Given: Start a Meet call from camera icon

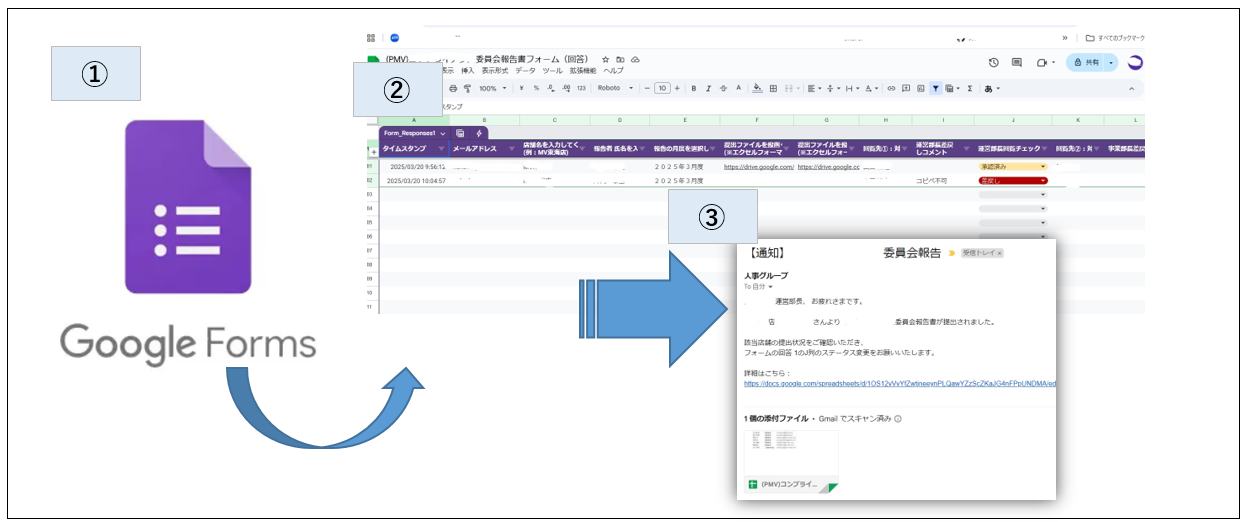Looking at the screenshot, I should [1041, 62].
